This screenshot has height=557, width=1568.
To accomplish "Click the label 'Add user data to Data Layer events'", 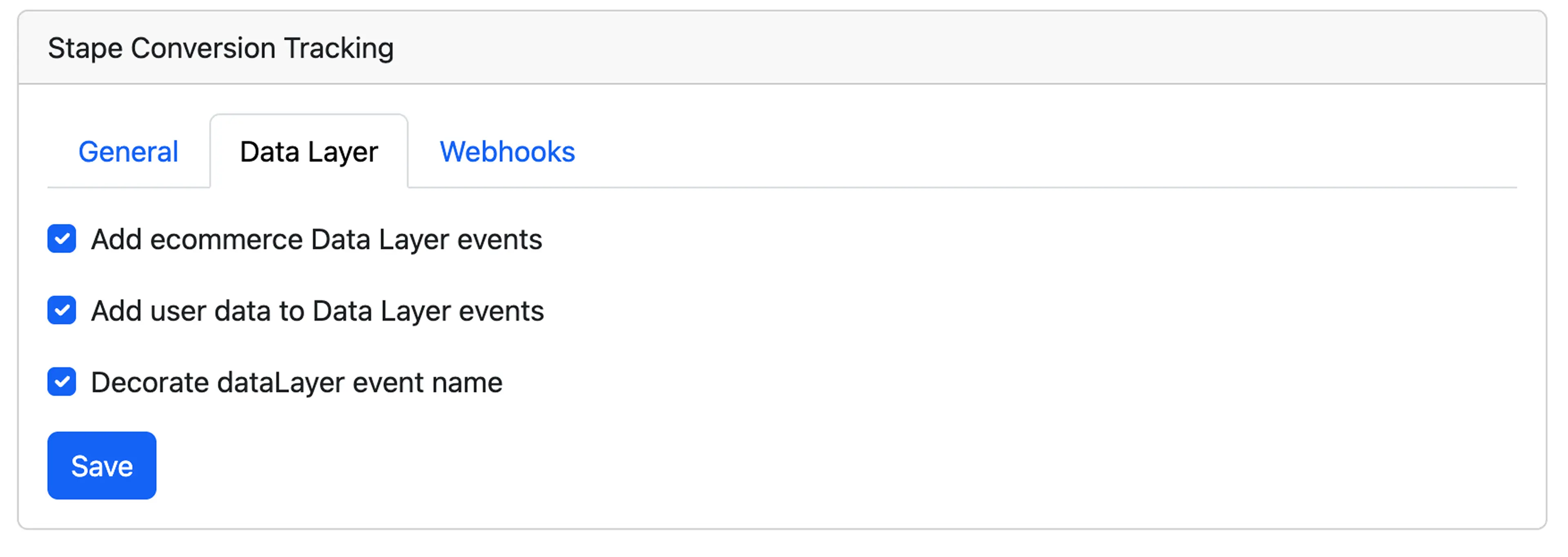I will [x=317, y=311].
